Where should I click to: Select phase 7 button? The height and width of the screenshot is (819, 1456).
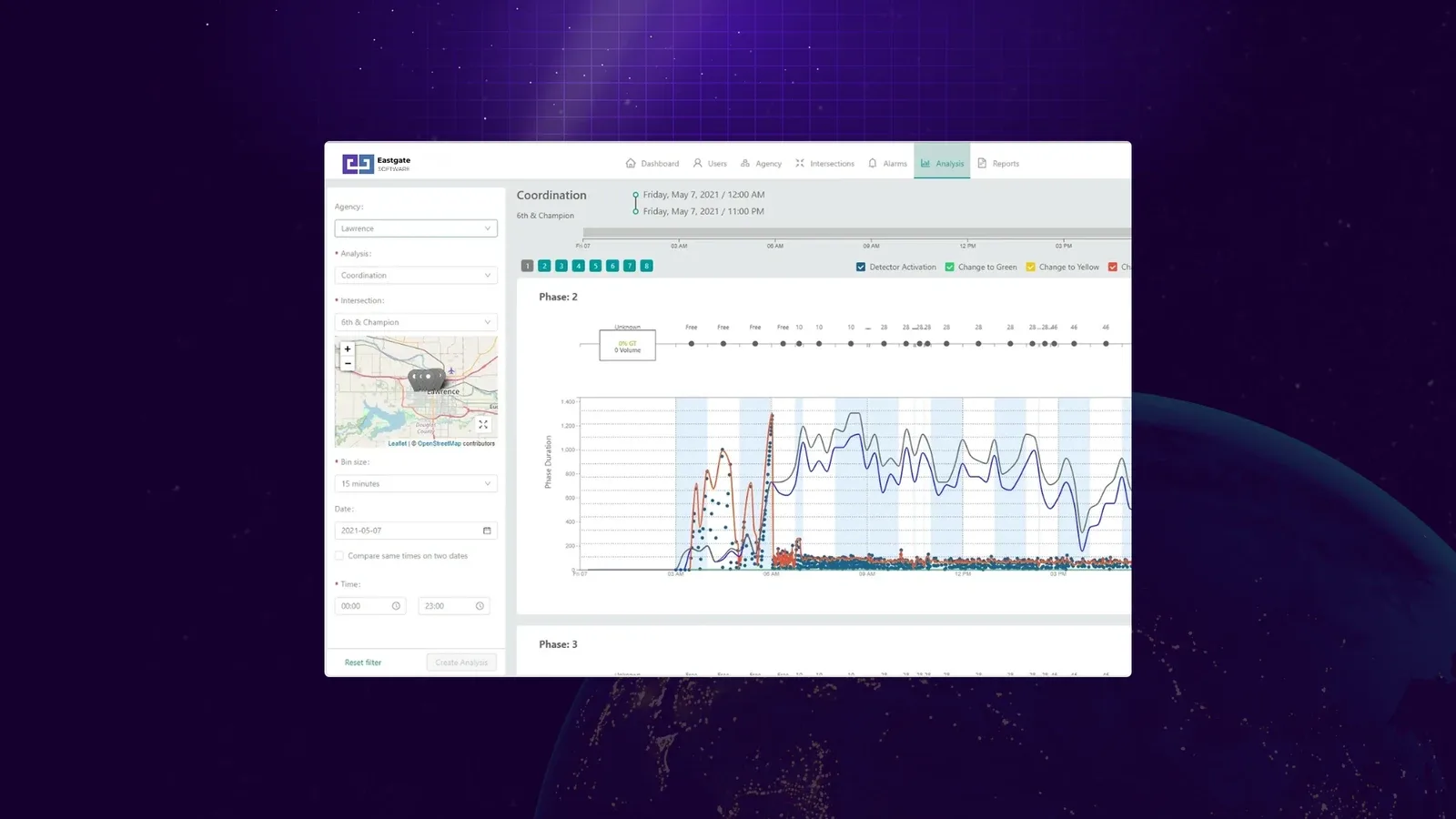[x=630, y=266]
